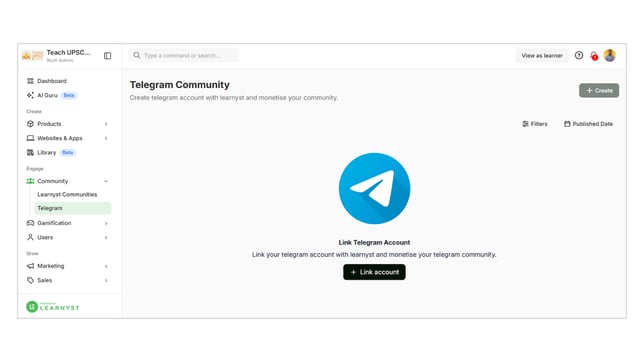This screenshot has height=362, width=644.
Task: Click the Sales tag icon
Action: (30, 280)
